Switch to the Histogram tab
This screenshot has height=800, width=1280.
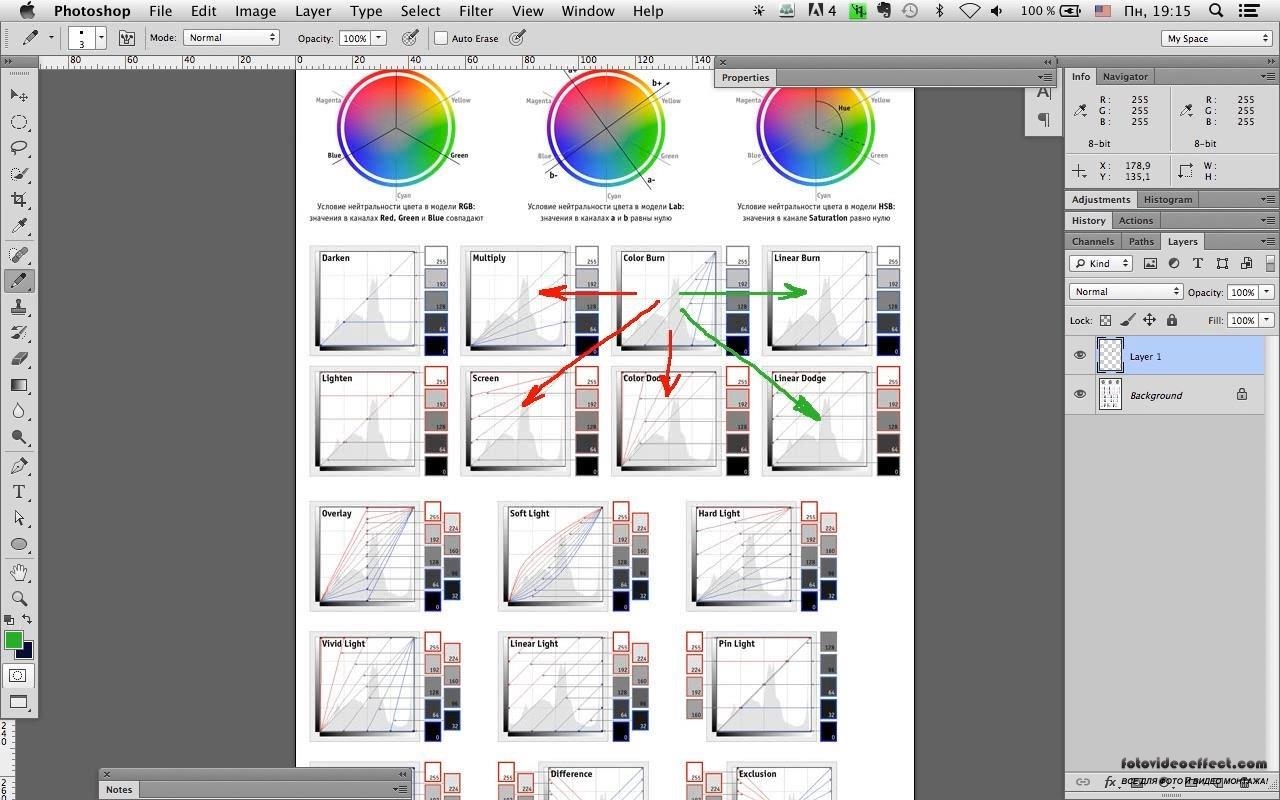[1167, 199]
